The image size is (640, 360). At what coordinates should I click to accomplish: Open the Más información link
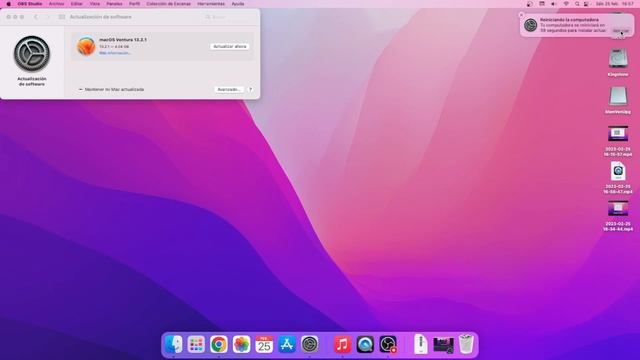pos(115,53)
